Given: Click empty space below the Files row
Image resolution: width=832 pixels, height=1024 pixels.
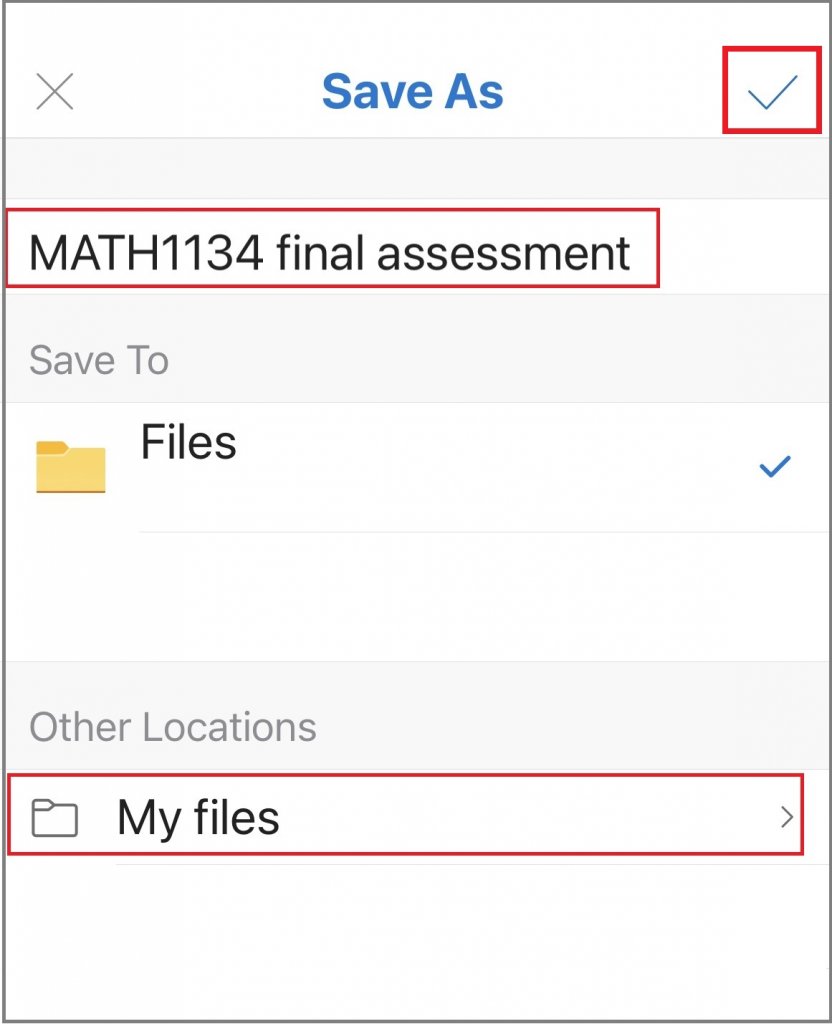Looking at the screenshot, I should [x=418, y=596].
